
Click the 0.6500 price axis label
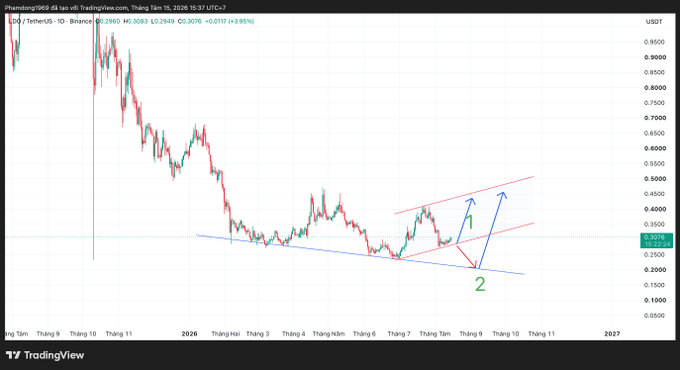pos(654,133)
